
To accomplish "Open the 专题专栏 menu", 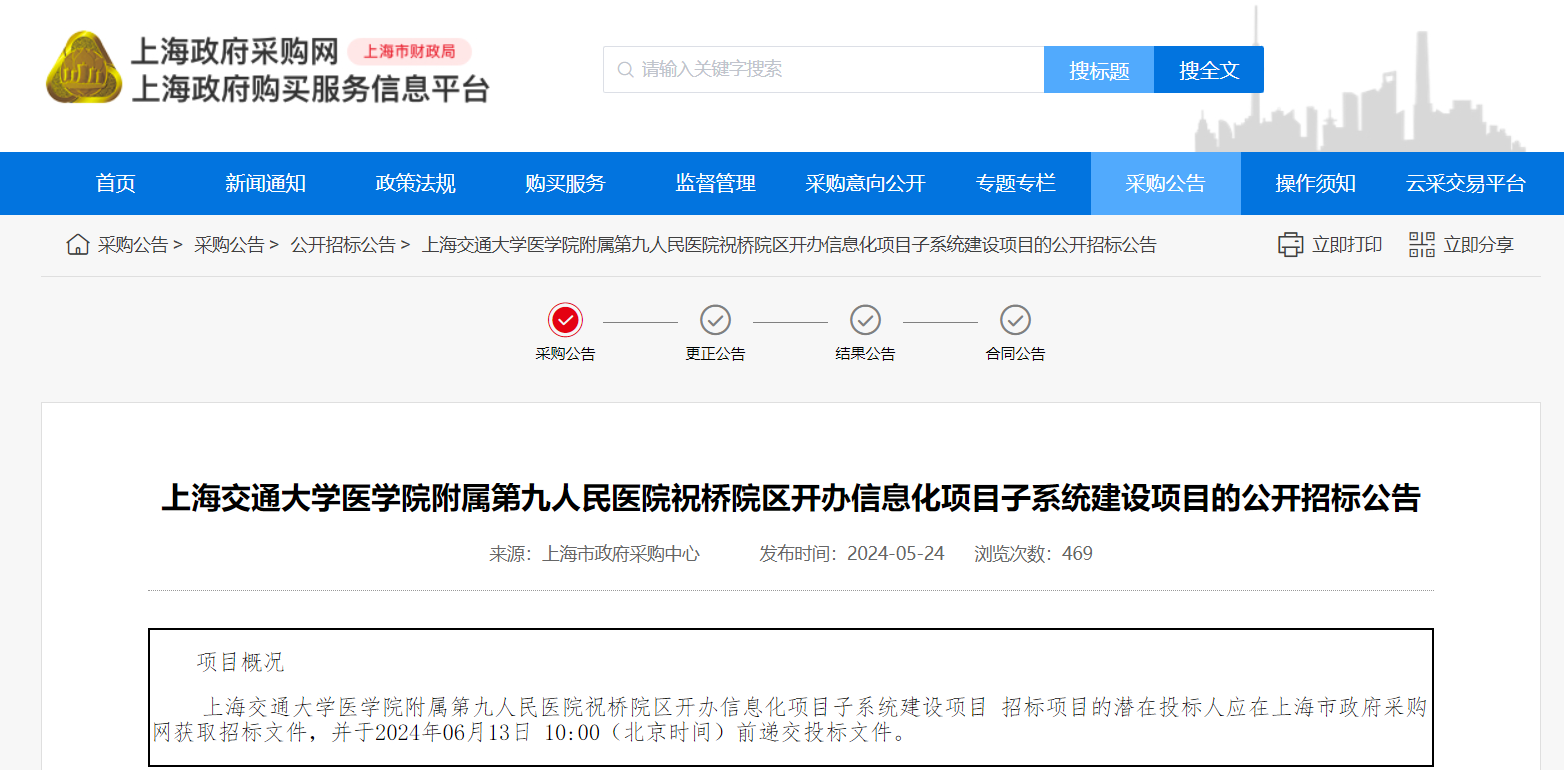I will tap(1015, 183).
